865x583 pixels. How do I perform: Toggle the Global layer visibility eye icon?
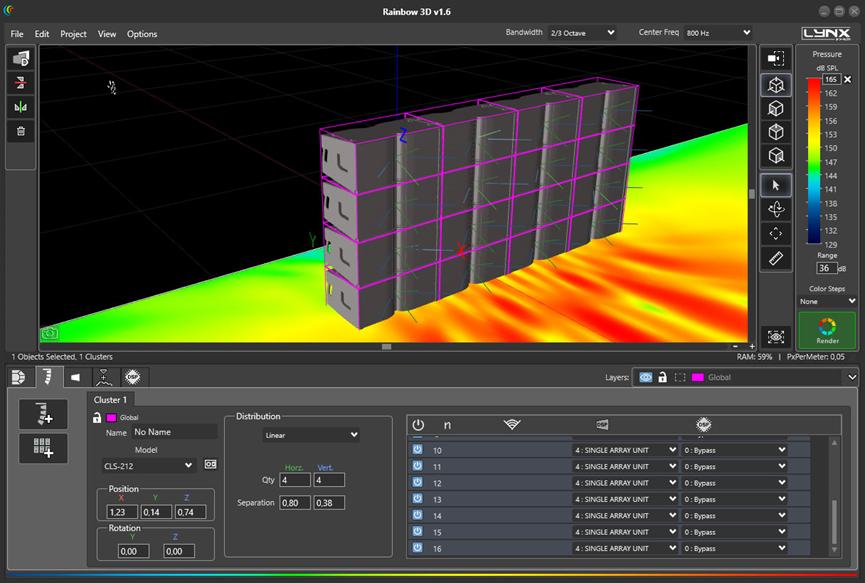646,378
